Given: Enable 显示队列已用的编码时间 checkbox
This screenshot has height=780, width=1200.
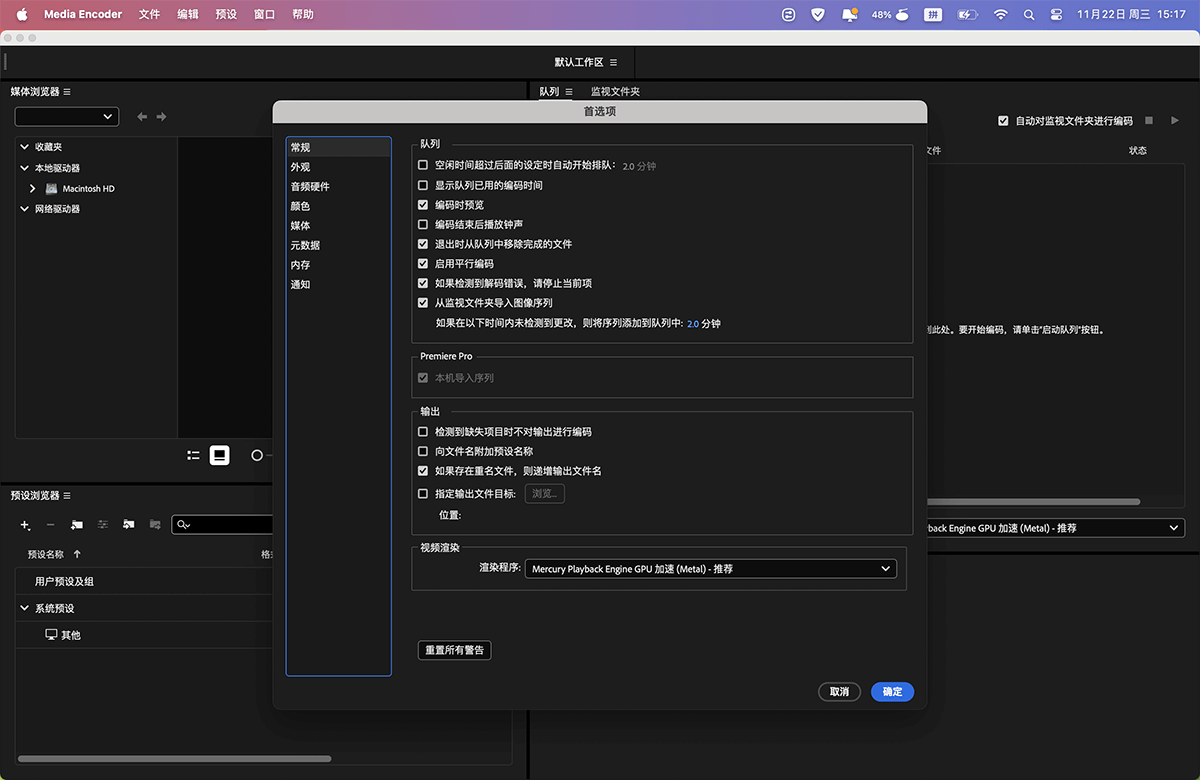Looking at the screenshot, I should pos(423,185).
